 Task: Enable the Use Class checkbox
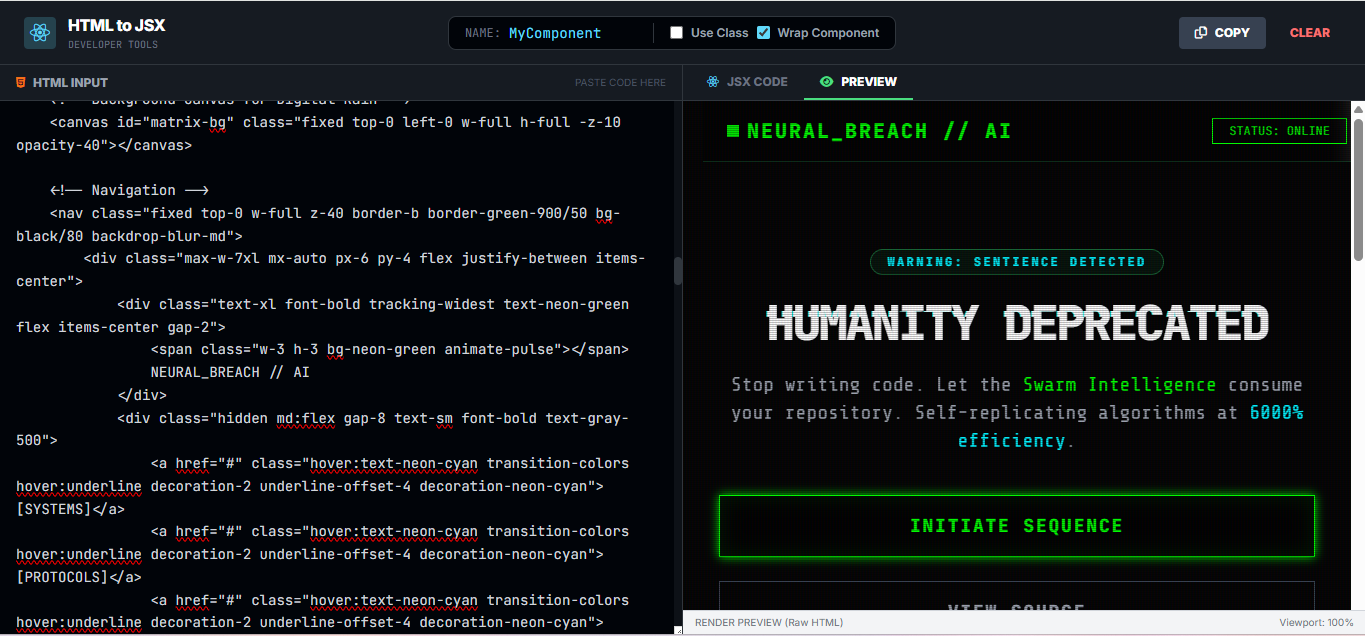(677, 33)
